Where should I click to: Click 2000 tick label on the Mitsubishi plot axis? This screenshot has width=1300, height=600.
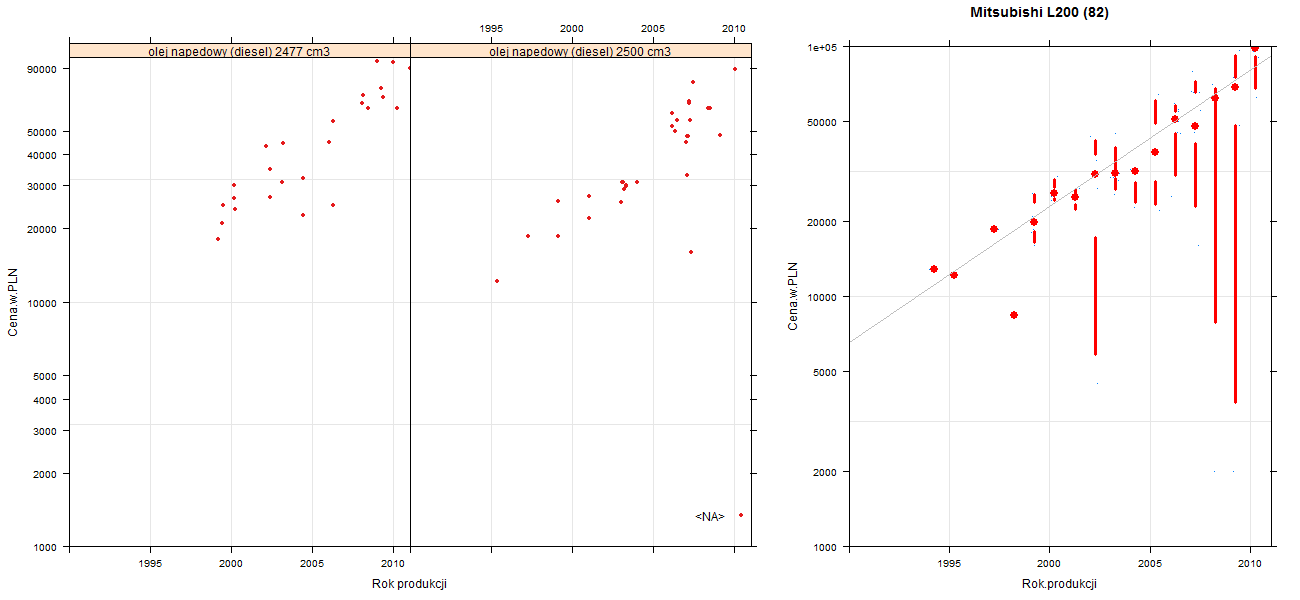coord(824,471)
